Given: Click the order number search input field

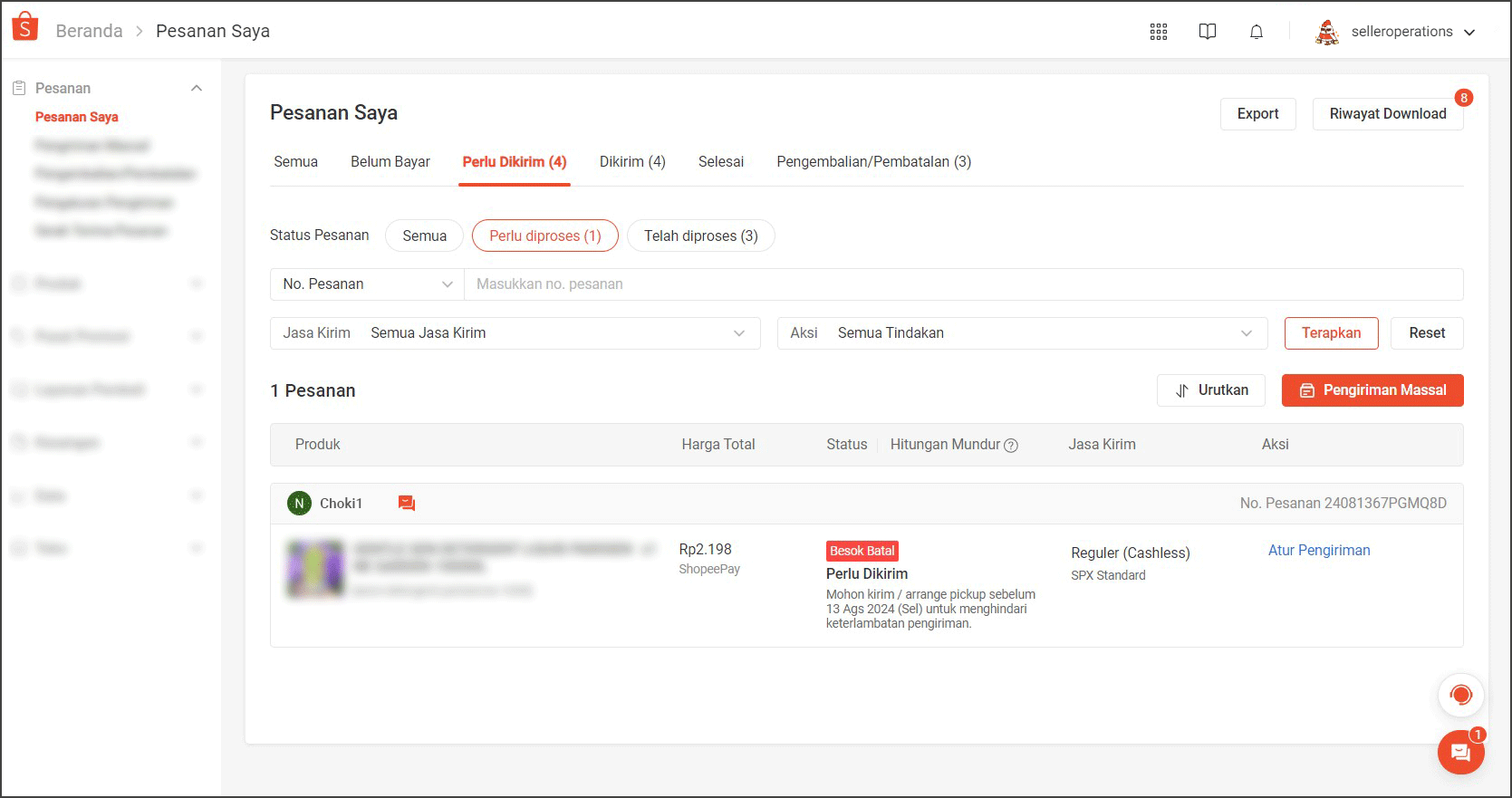Looking at the screenshot, I should (964, 284).
